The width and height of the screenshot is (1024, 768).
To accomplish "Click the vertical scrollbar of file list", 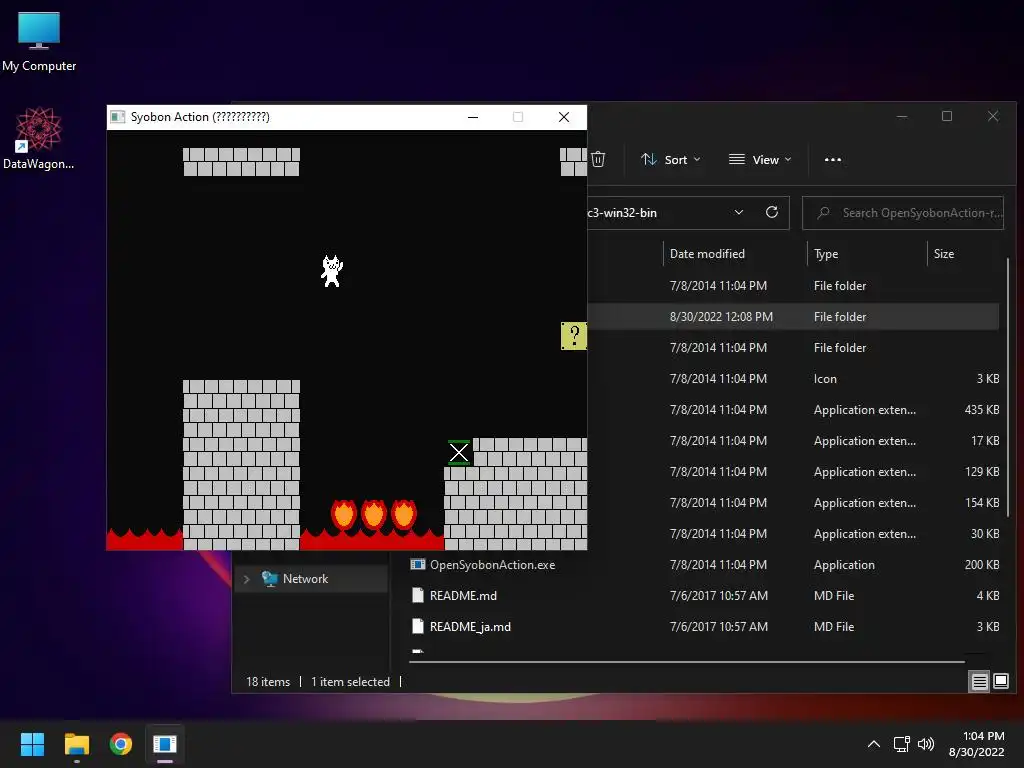I will click(x=1008, y=387).
